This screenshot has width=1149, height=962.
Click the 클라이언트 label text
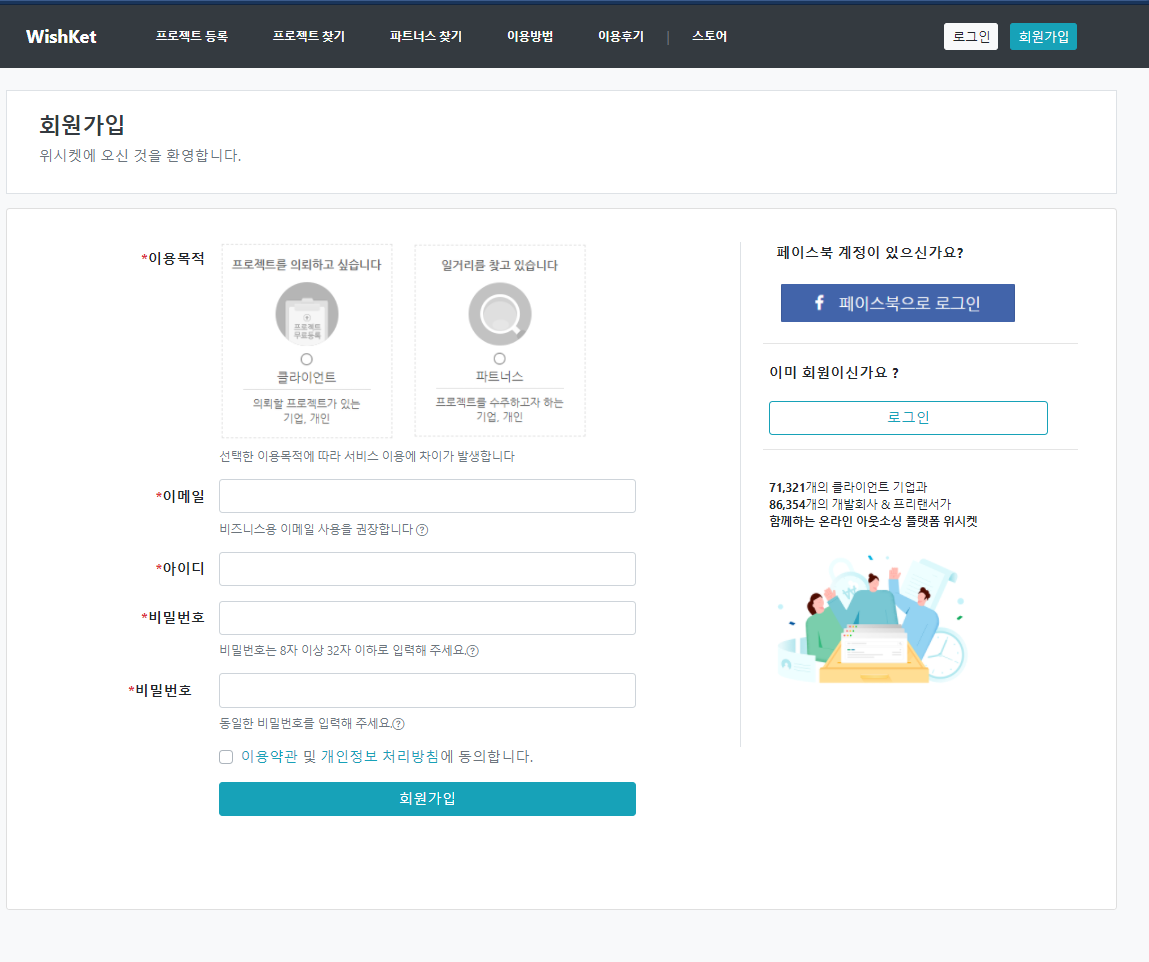(x=306, y=377)
